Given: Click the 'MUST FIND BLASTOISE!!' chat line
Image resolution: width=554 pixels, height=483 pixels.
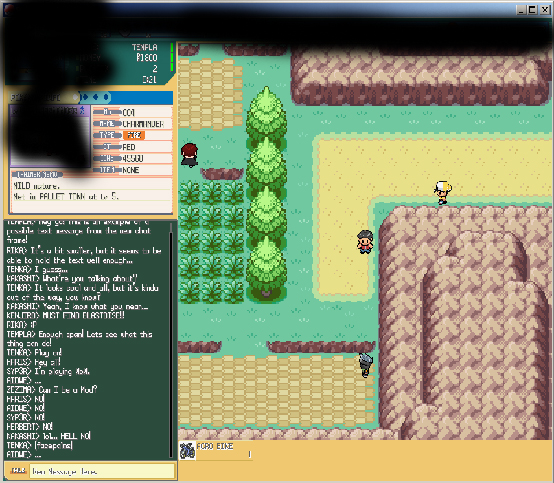Looking at the screenshot, I should [x=65, y=315].
